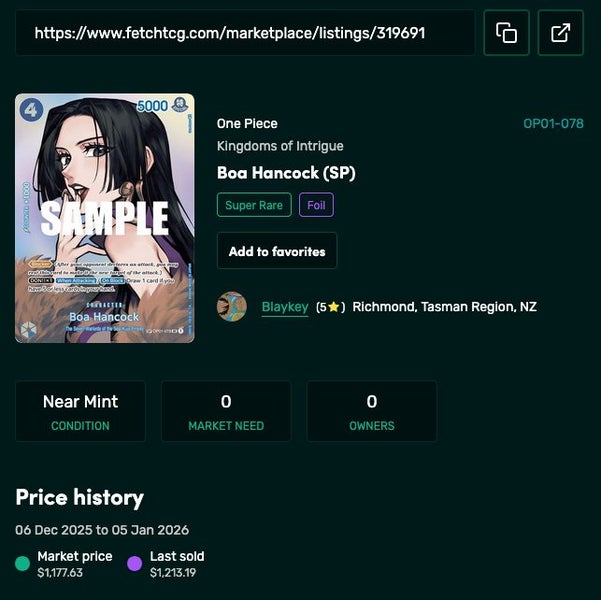Screen dimensions: 601x600
Task: Click the Market Need stat box
Action: coord(226,411)
